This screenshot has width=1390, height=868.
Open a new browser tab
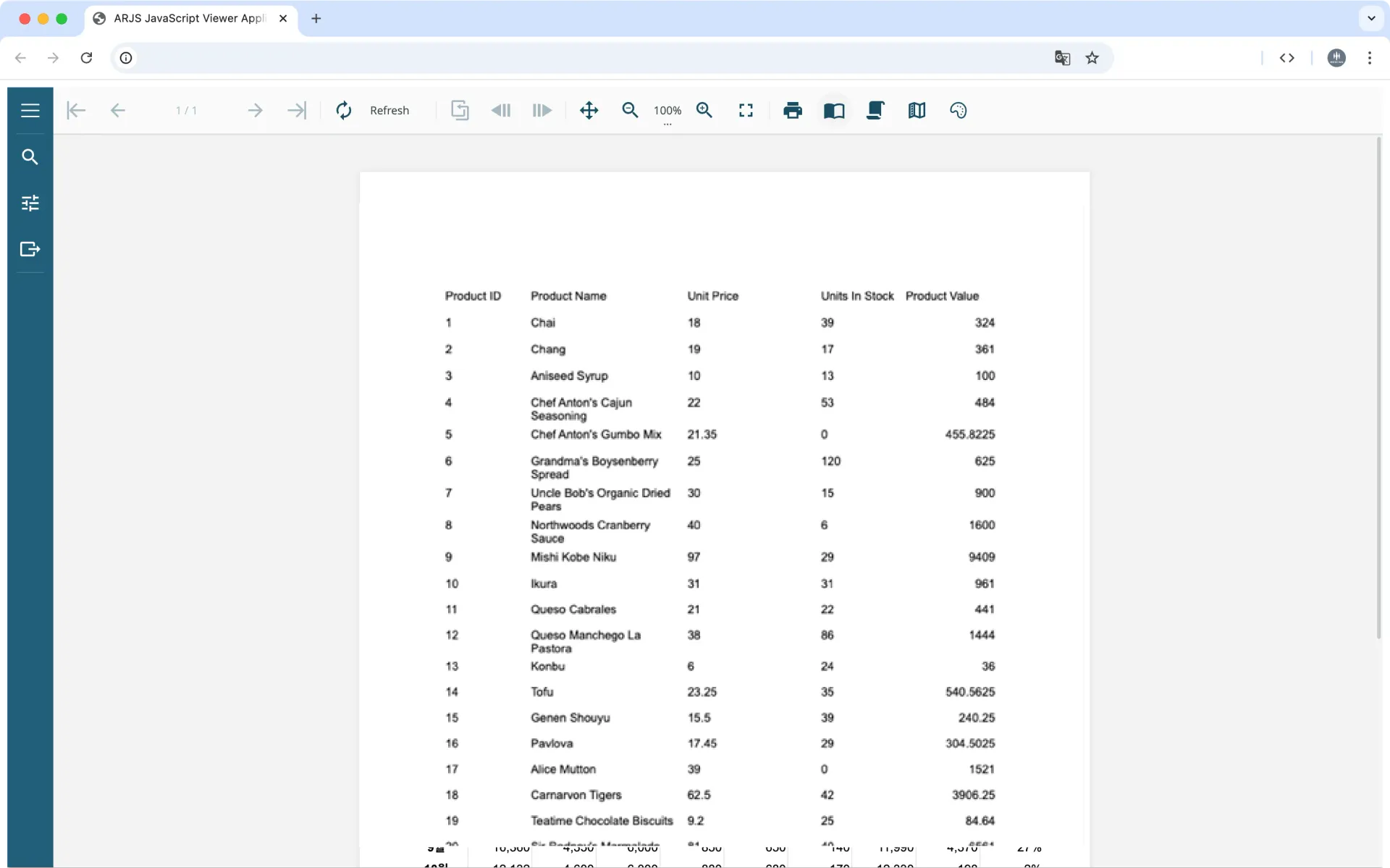316,19
